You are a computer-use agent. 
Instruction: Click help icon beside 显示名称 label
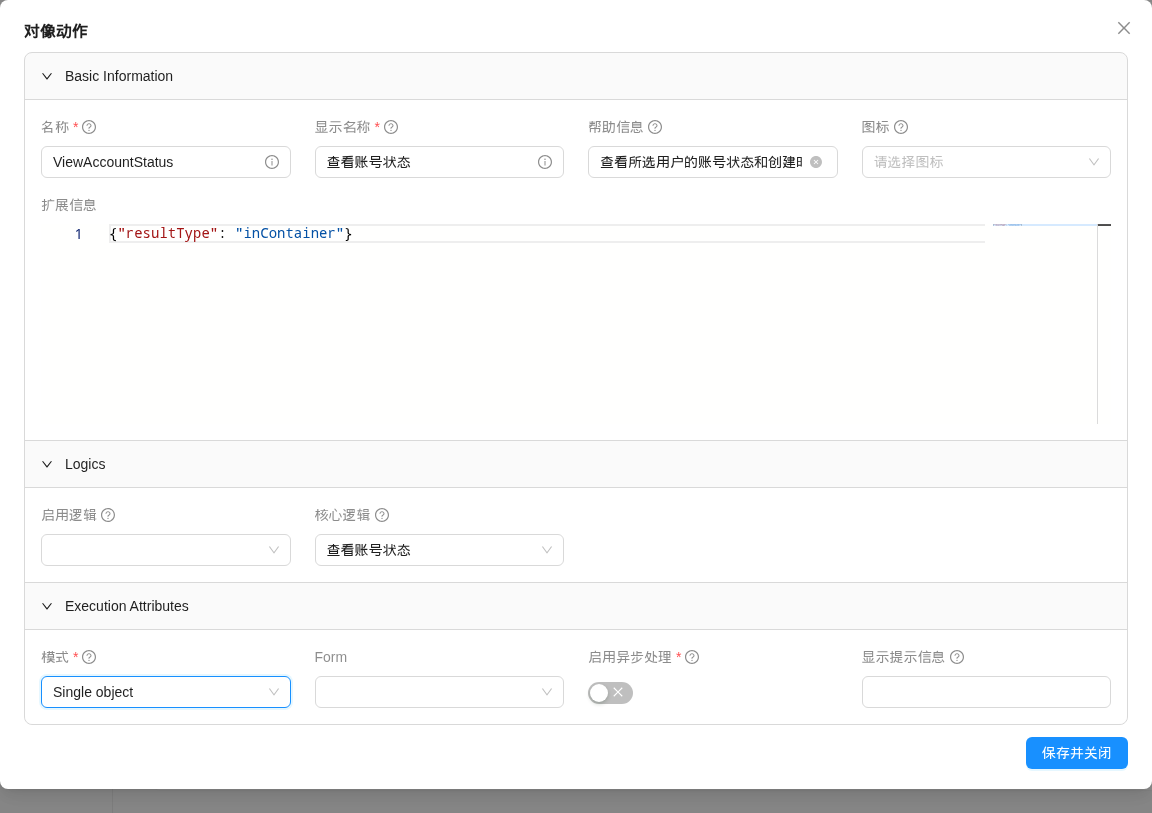pos(391,127)
